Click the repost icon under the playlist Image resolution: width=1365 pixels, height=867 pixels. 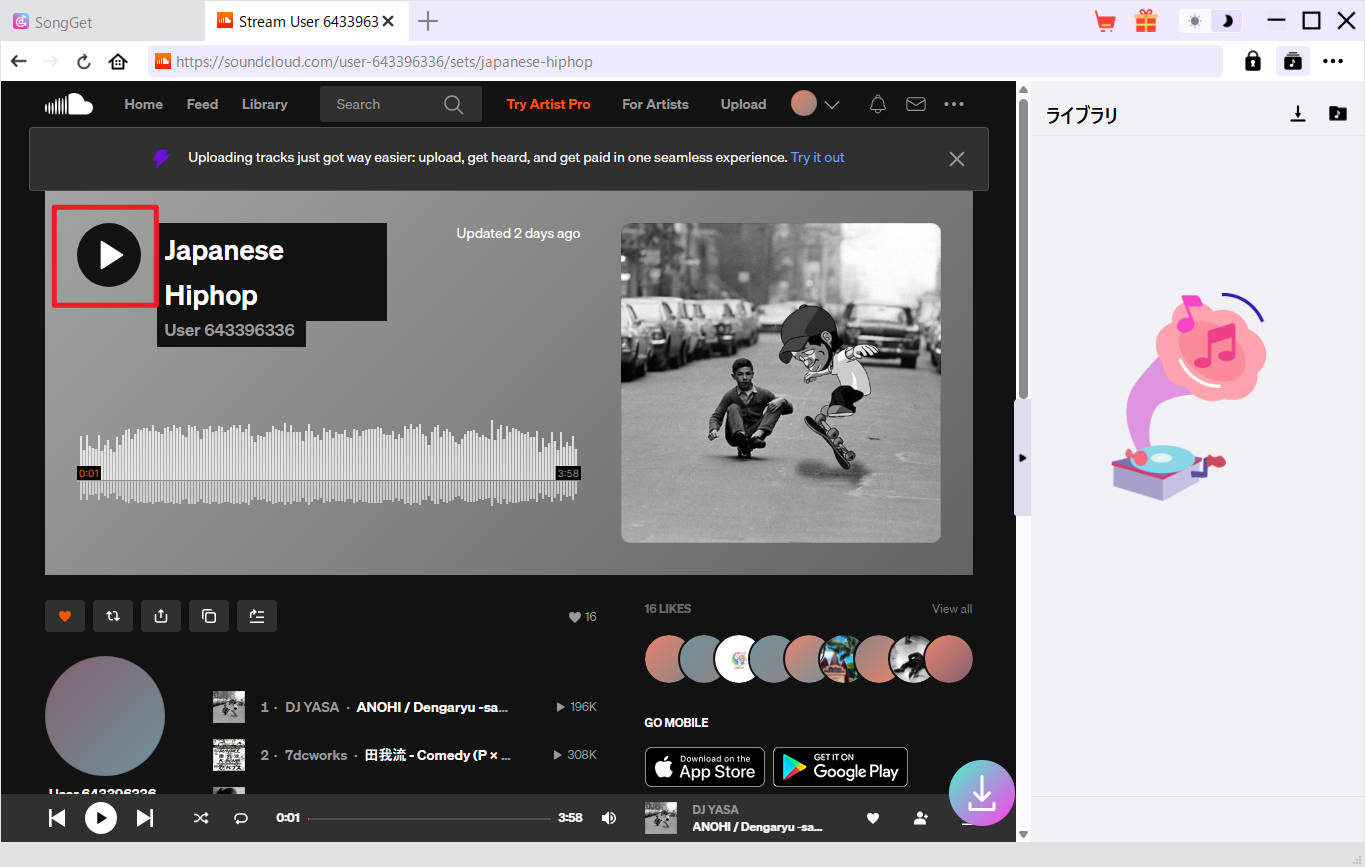click(x=113, y=616)
